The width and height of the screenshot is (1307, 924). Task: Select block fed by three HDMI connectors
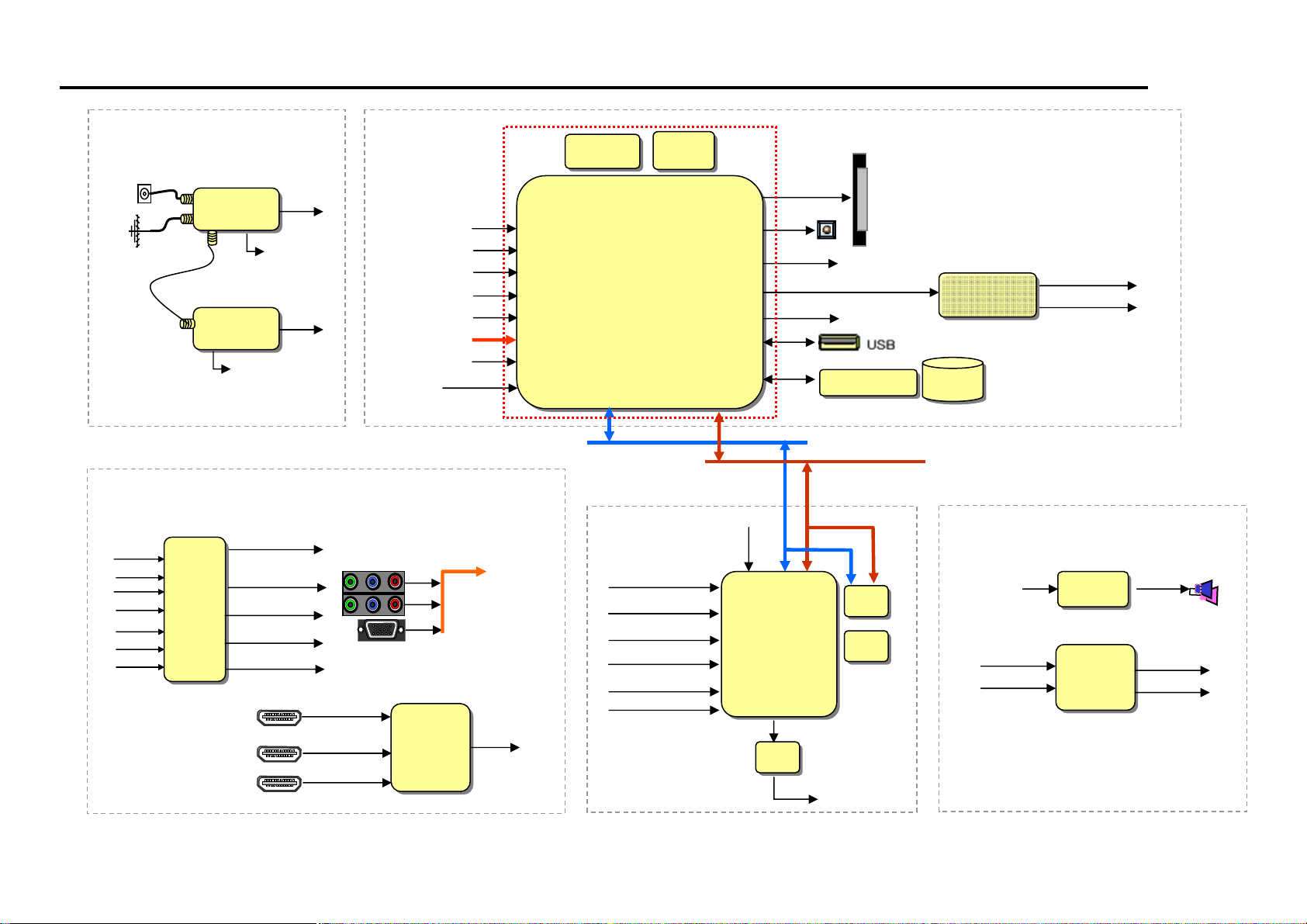[x=431, y=748]
